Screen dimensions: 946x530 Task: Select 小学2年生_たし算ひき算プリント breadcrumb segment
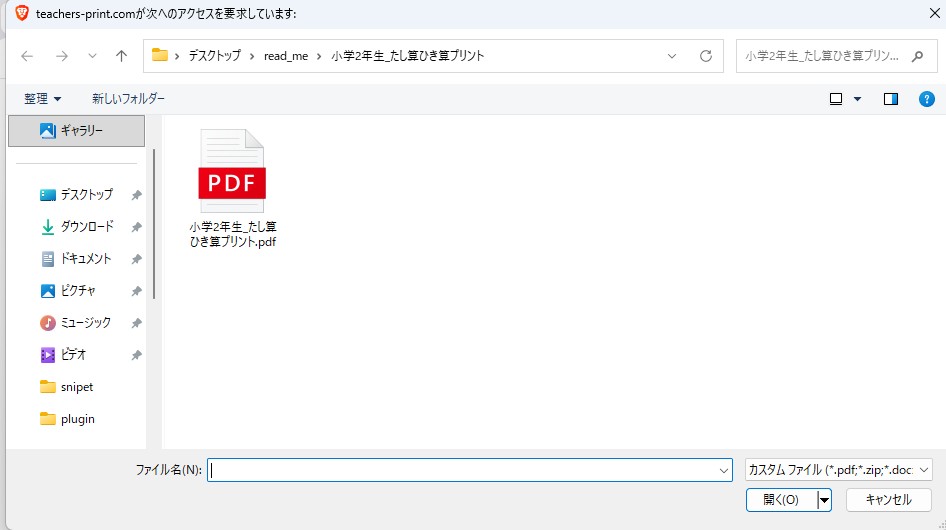coord(407,56)
